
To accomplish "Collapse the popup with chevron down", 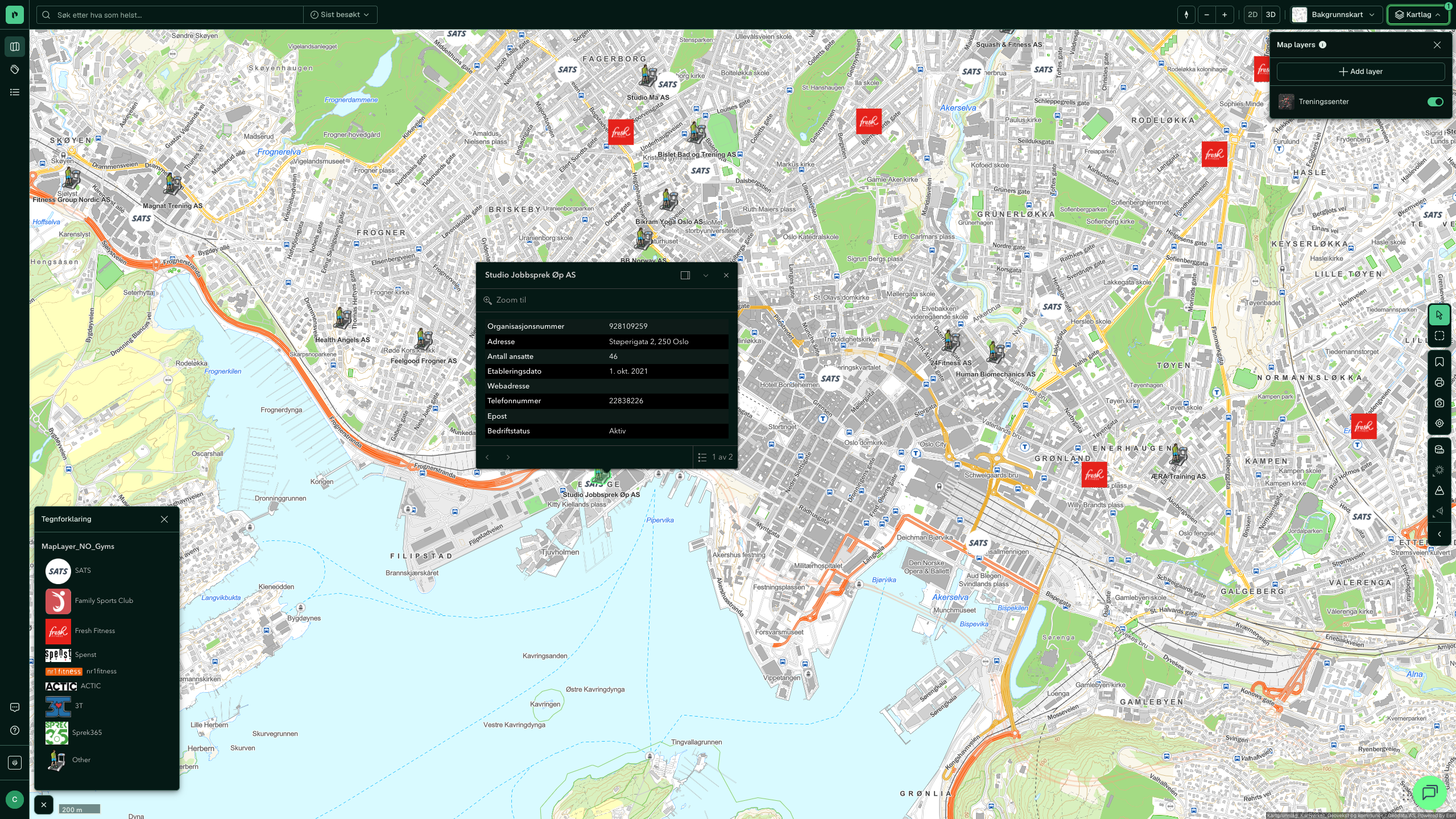I will click(706, 275).
